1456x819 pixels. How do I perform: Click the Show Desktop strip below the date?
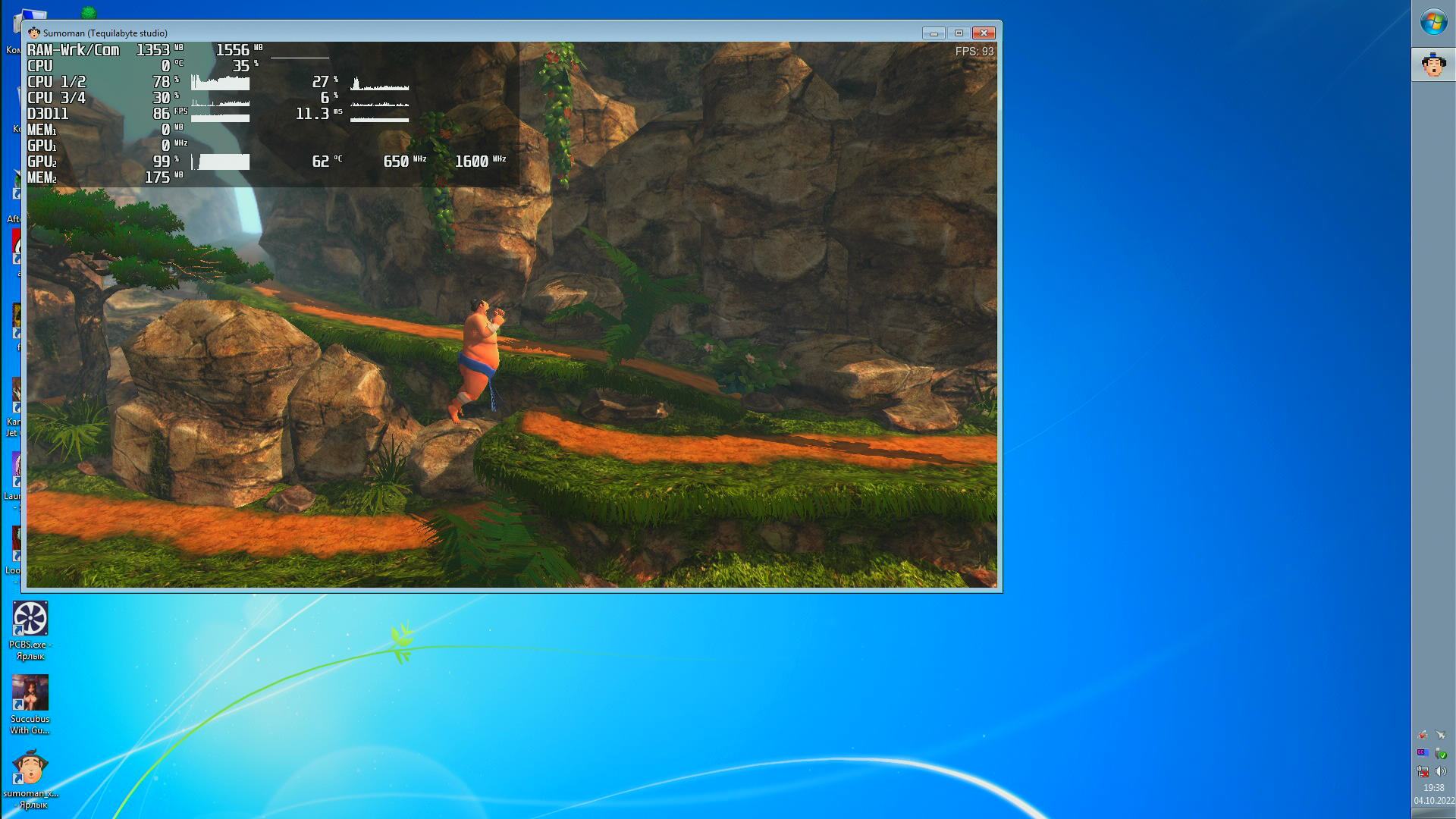click(x=1433, y=814)
